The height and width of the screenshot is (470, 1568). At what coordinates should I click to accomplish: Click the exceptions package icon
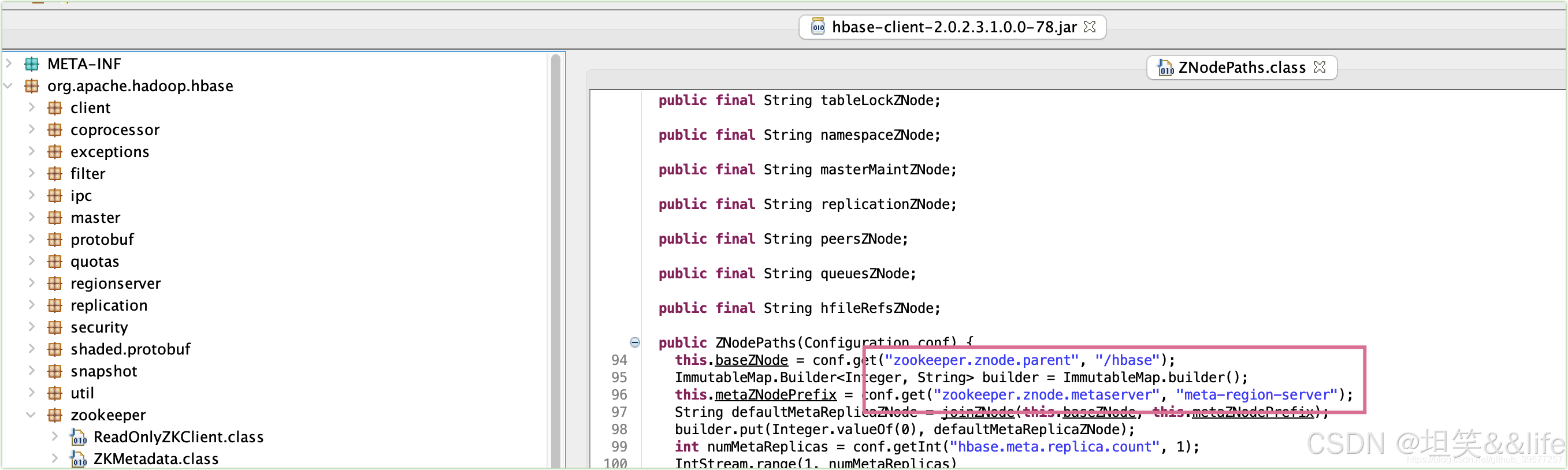pyautogui.click(x=55, y=151)
